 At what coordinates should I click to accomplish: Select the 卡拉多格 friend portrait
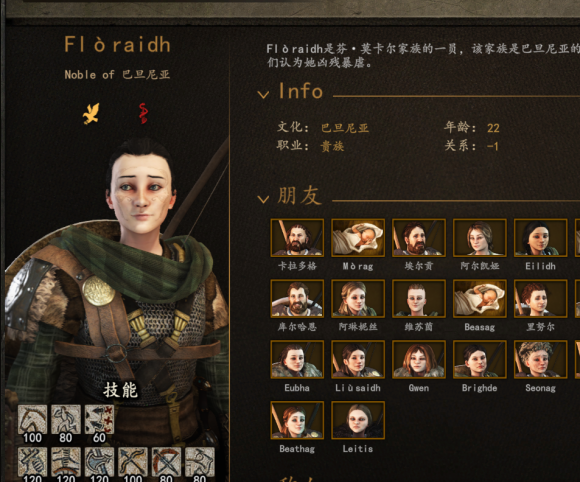pos(297,237)
